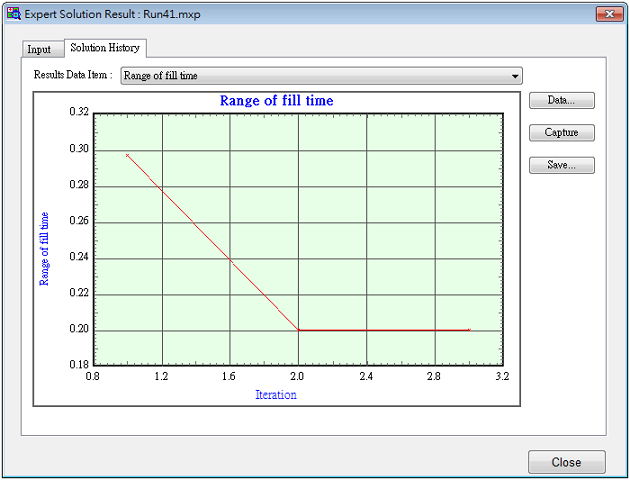The width and height of the screenshot is (630, 480).
Task: Select the data point marker at iteration 3
Action: (x=468, y=330)
